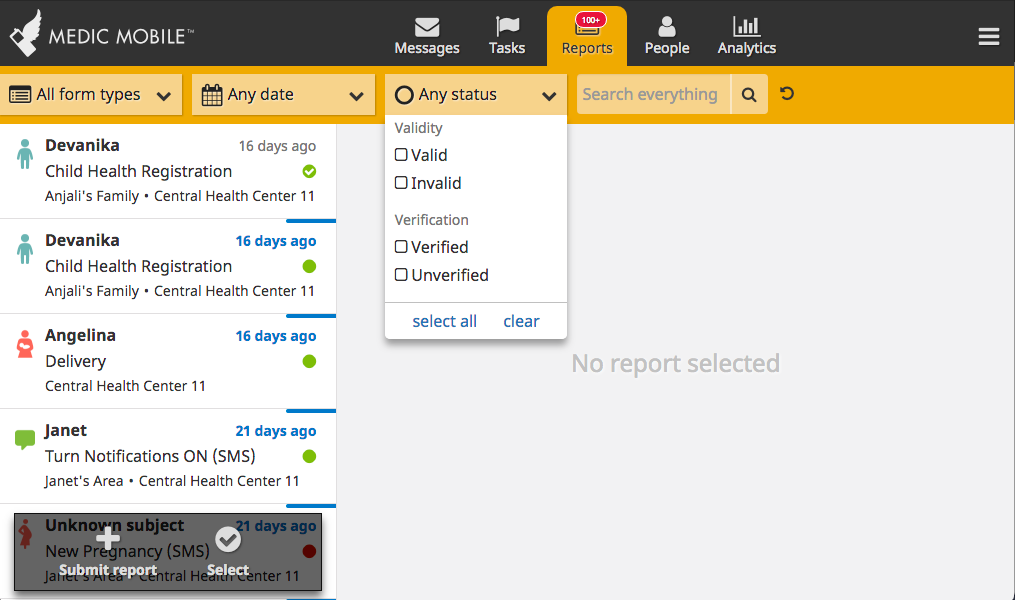Screen dimensions: 1015x600
Task: Click the delivery mother icon on Angelina report
Action: coord(25,344)
